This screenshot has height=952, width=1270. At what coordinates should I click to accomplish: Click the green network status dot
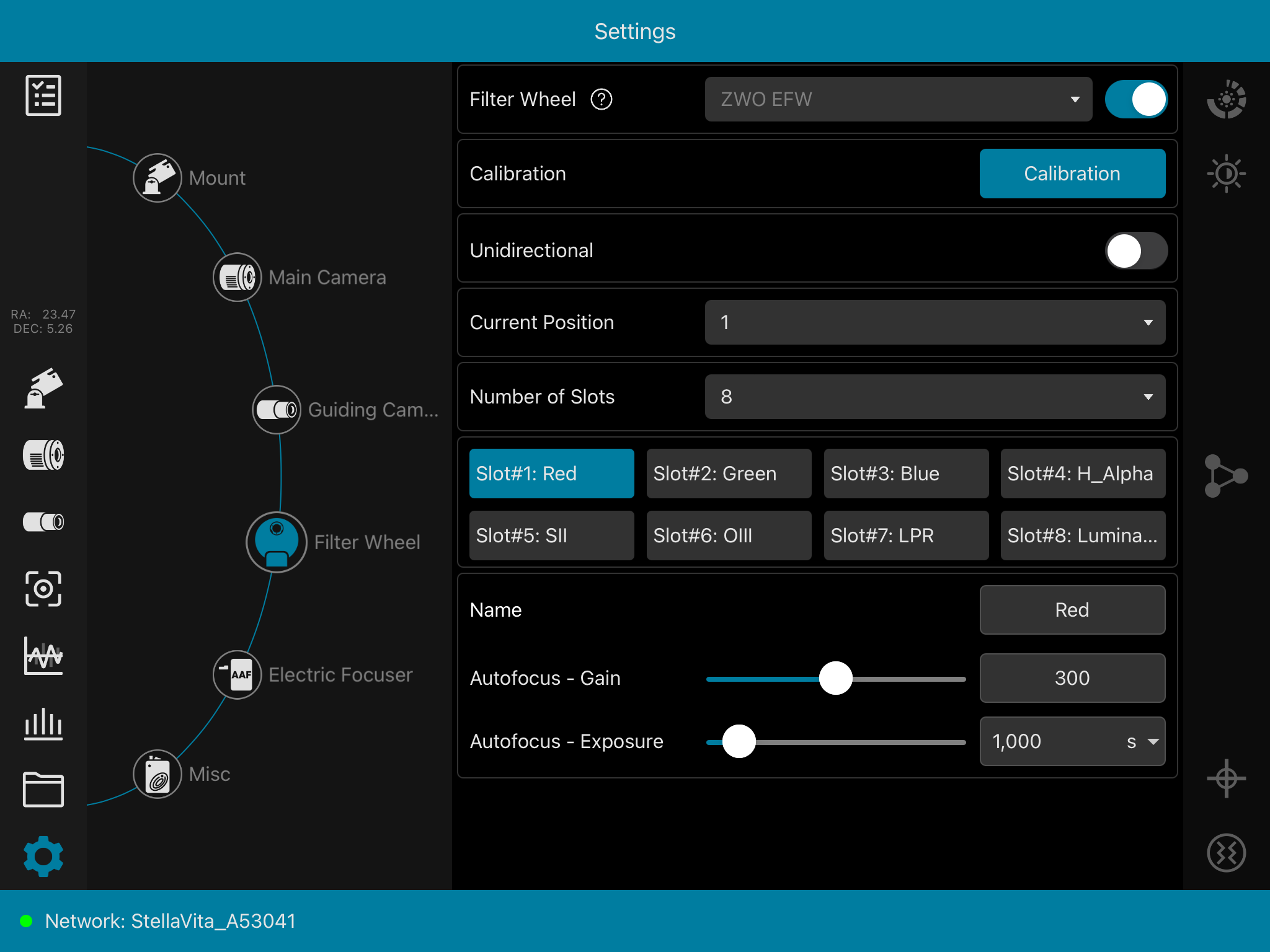point(26,921)
